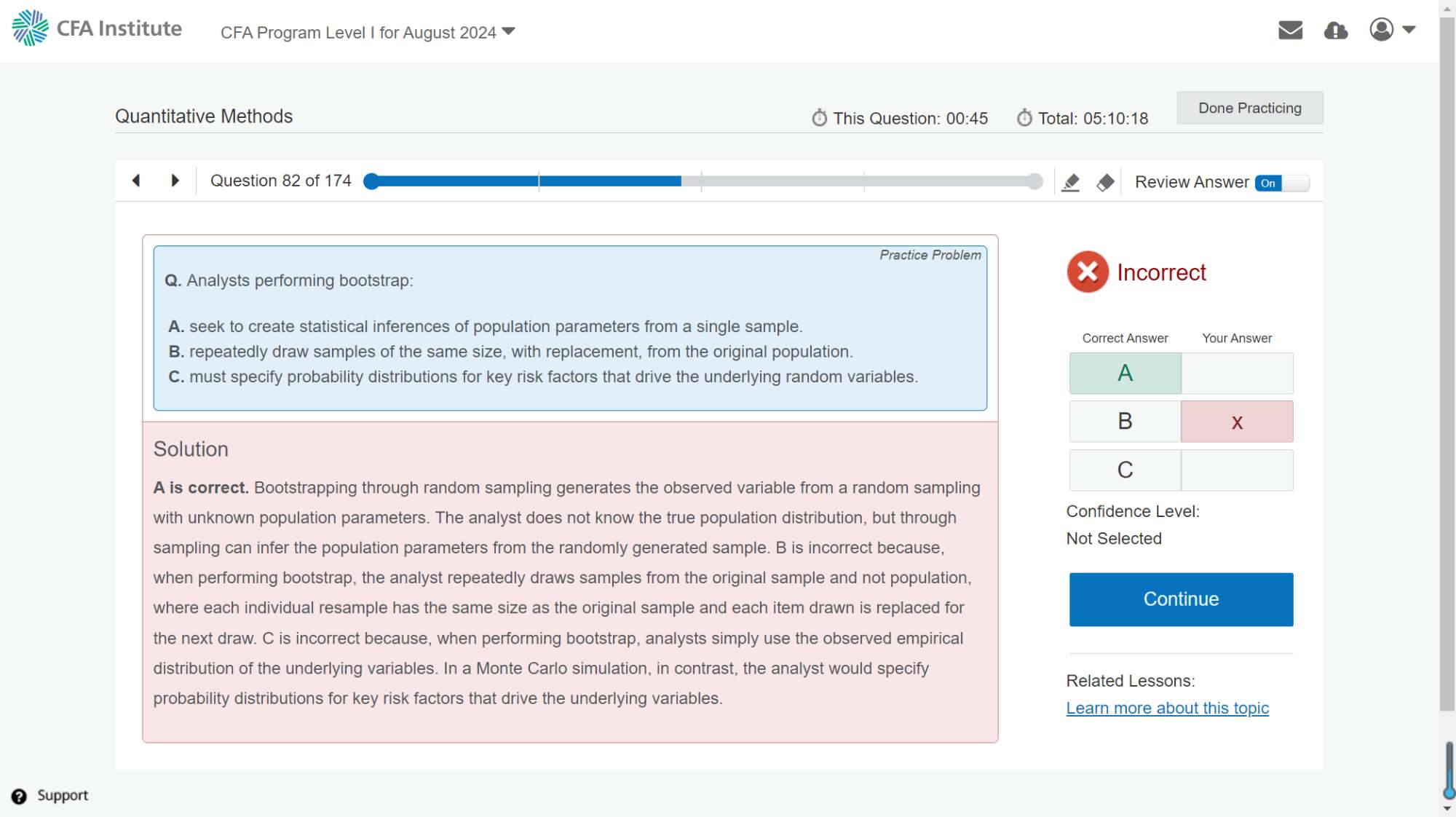Select the Your Answer cell for C
The width and height of the screenshot is (1456, 817).
coord(1237,470)
